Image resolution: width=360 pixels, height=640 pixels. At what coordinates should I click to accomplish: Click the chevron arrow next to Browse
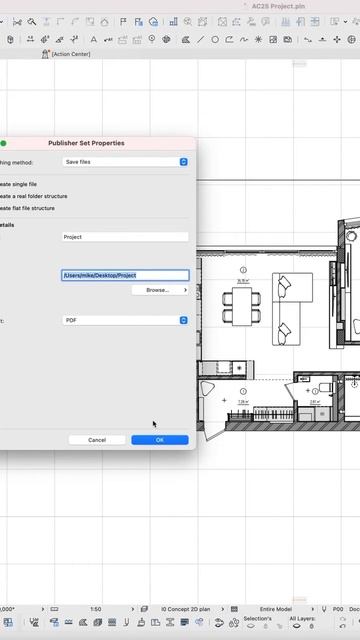pos(185,290)
